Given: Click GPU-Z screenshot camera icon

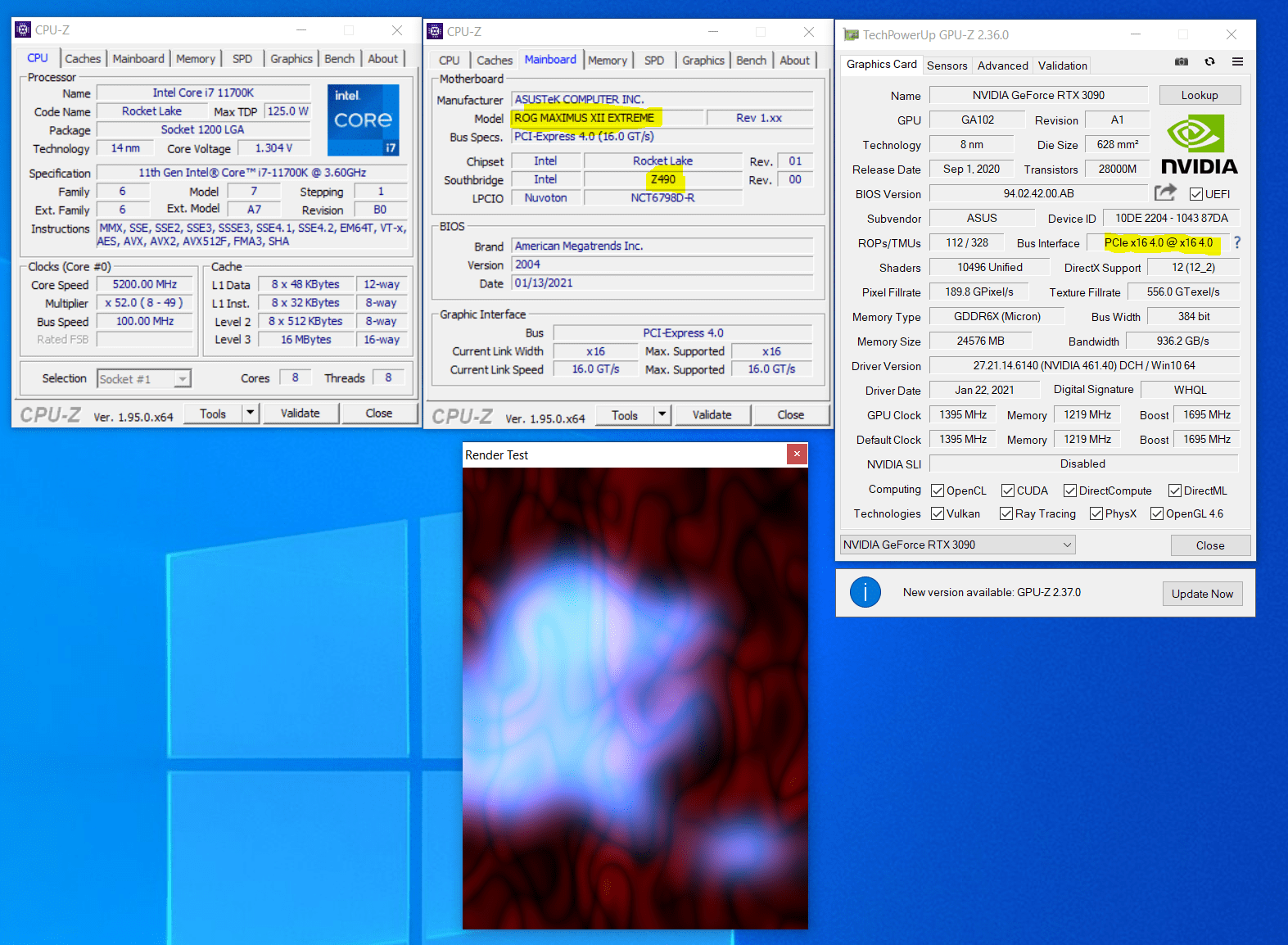Looking at the screenshot, I should [1181, 61].
